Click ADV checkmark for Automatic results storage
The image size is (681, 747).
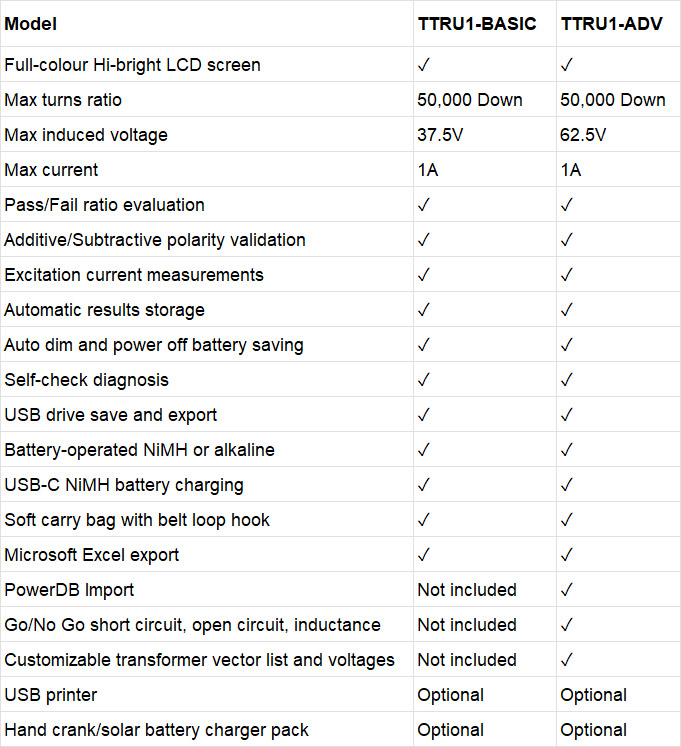[567, 310]
